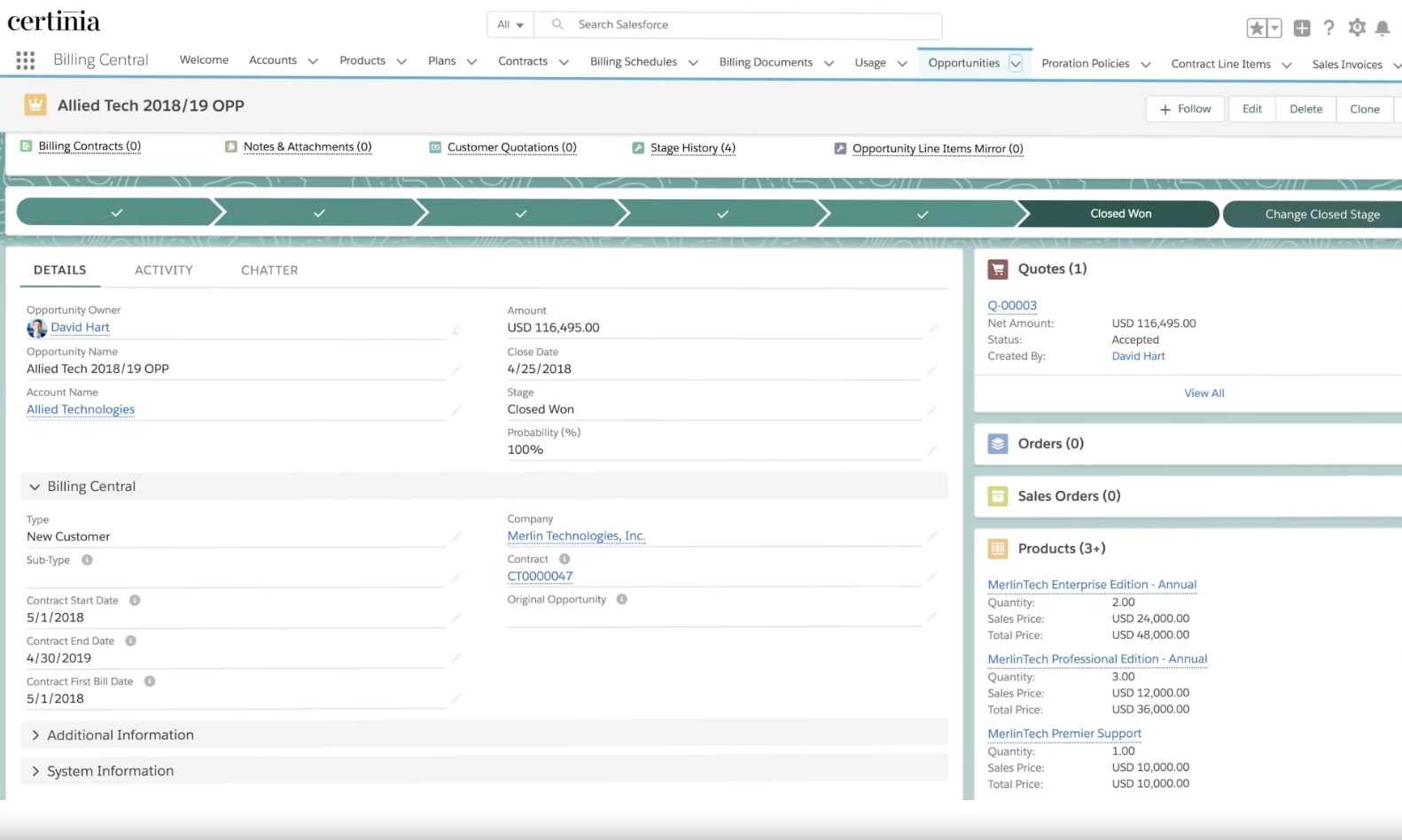This screenshot has height=840, width=1402.
Task: Open Stage History (4) related link
Action: (x=693, y=148)
